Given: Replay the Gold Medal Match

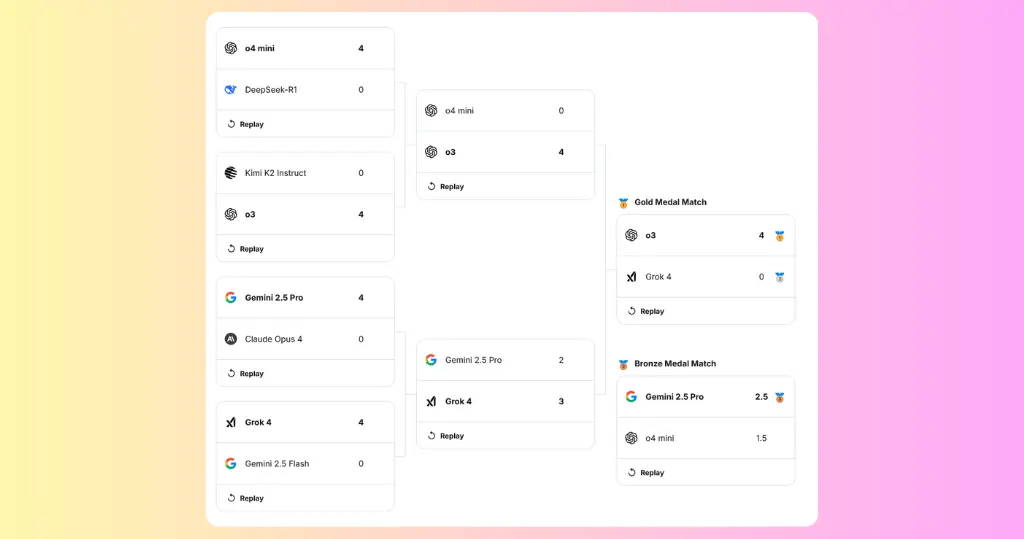Looking at the screenshot, I should [646, 311].
